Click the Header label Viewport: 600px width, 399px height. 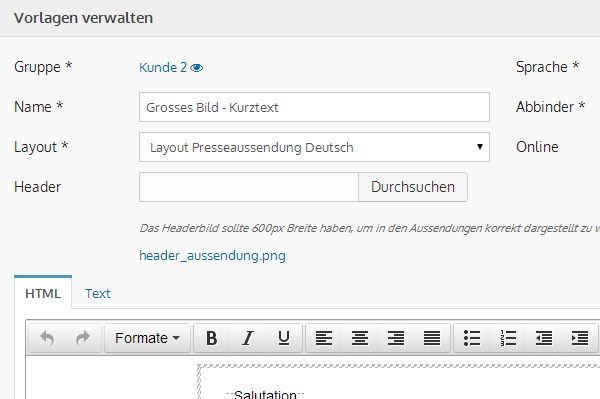38,187
